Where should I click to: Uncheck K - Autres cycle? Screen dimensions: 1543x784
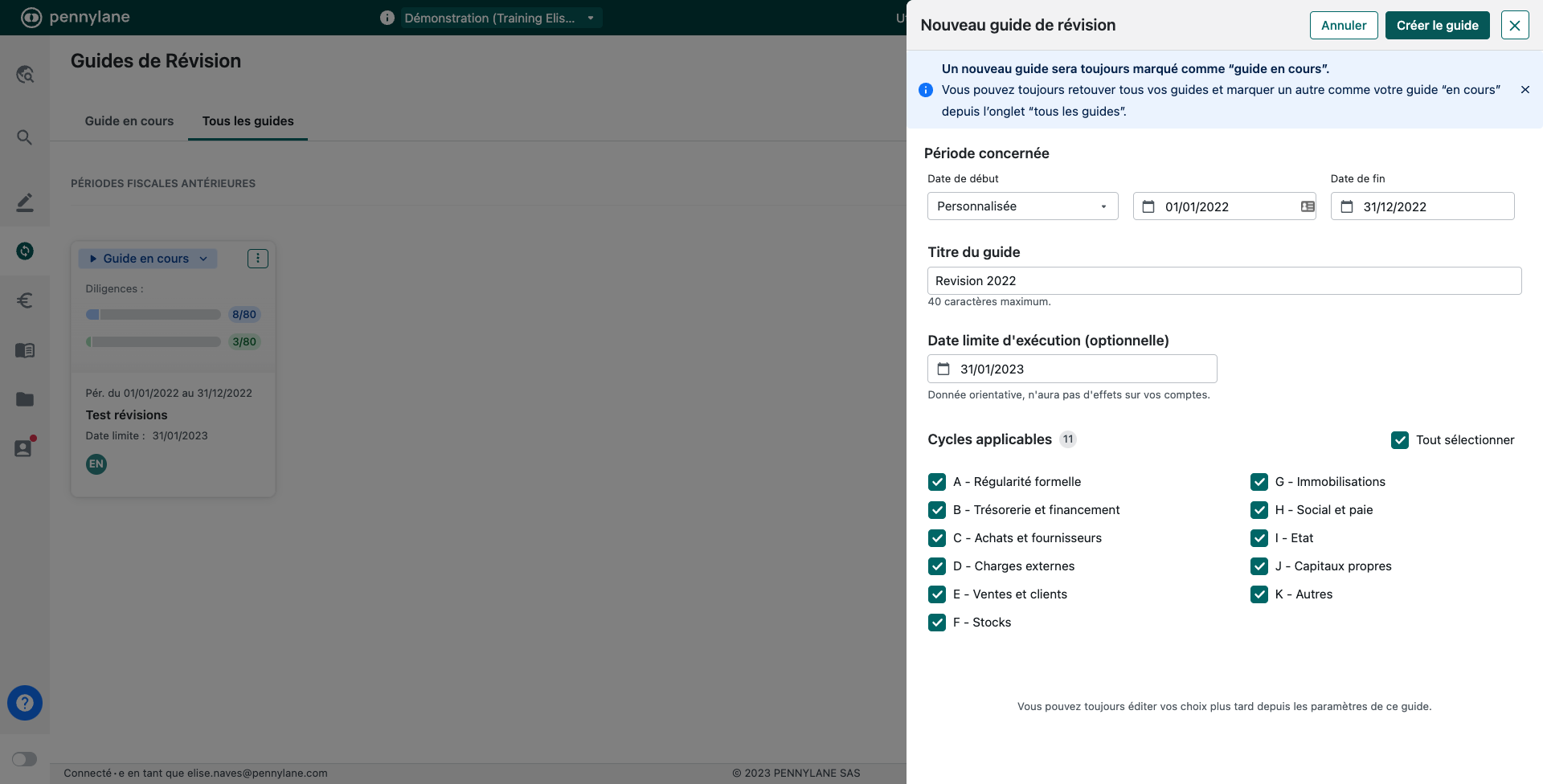click(1259, 594)
